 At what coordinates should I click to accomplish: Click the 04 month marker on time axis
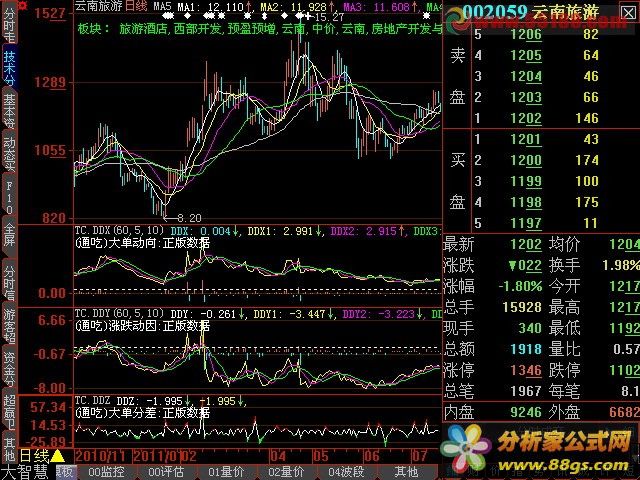(x=278, y=456)
